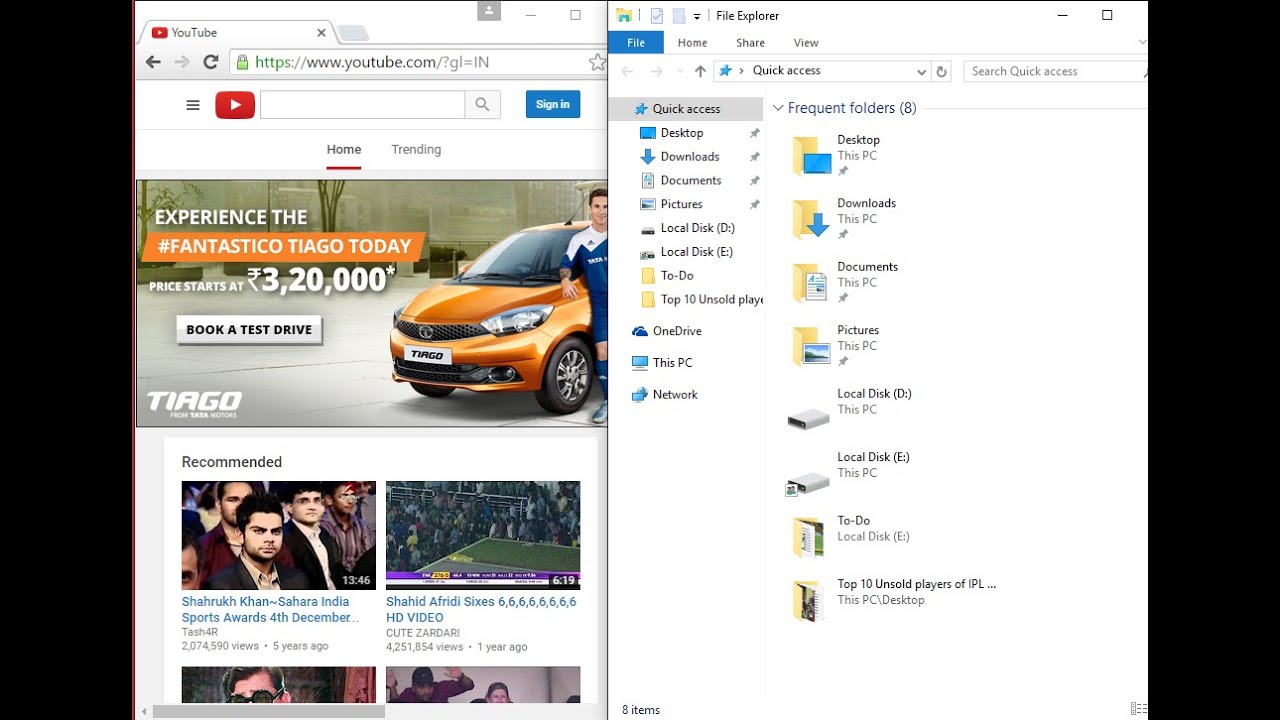Select YouTube Home tab

[x=344, y=149]
